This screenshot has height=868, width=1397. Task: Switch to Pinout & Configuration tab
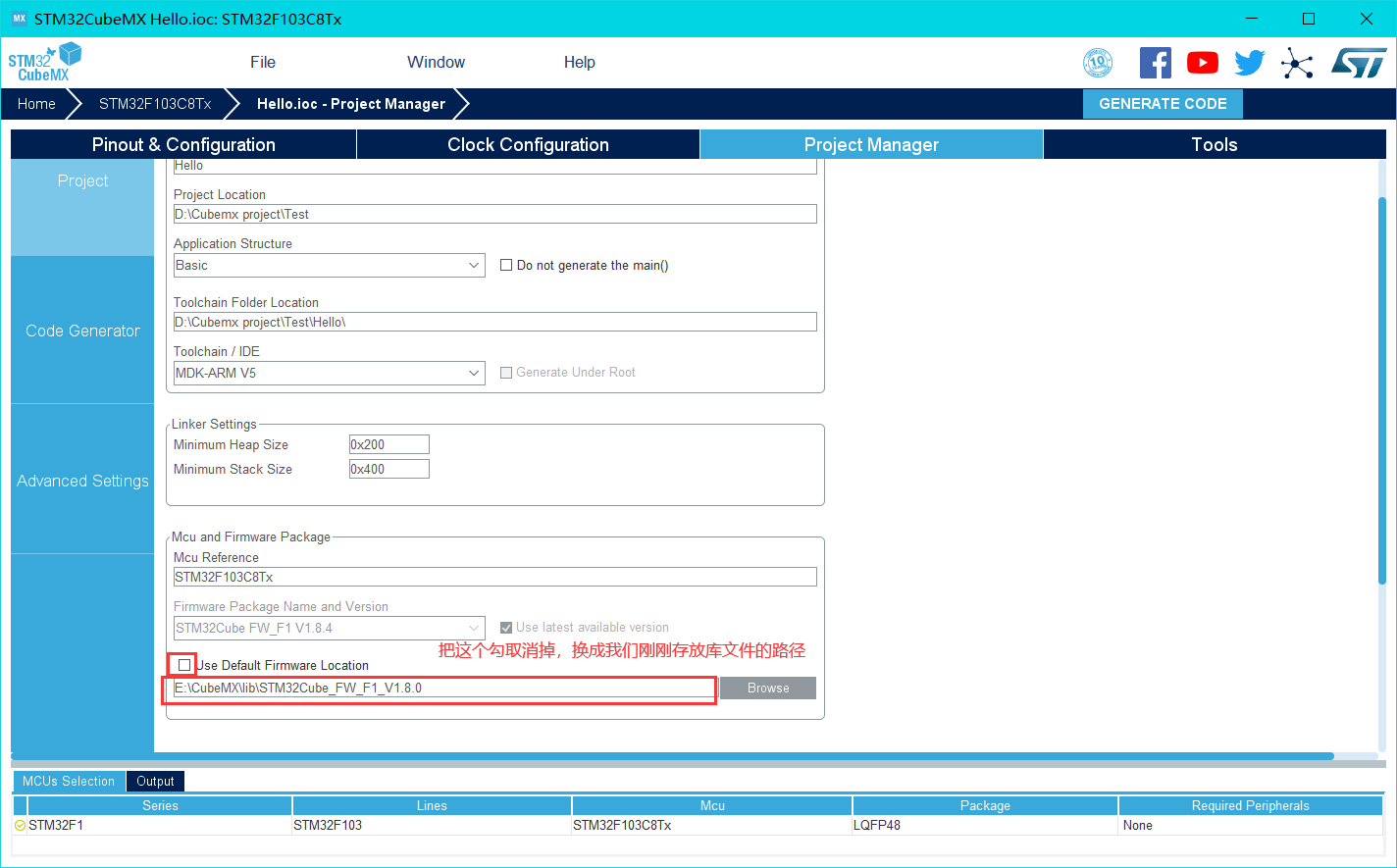(x=183, y=144)
